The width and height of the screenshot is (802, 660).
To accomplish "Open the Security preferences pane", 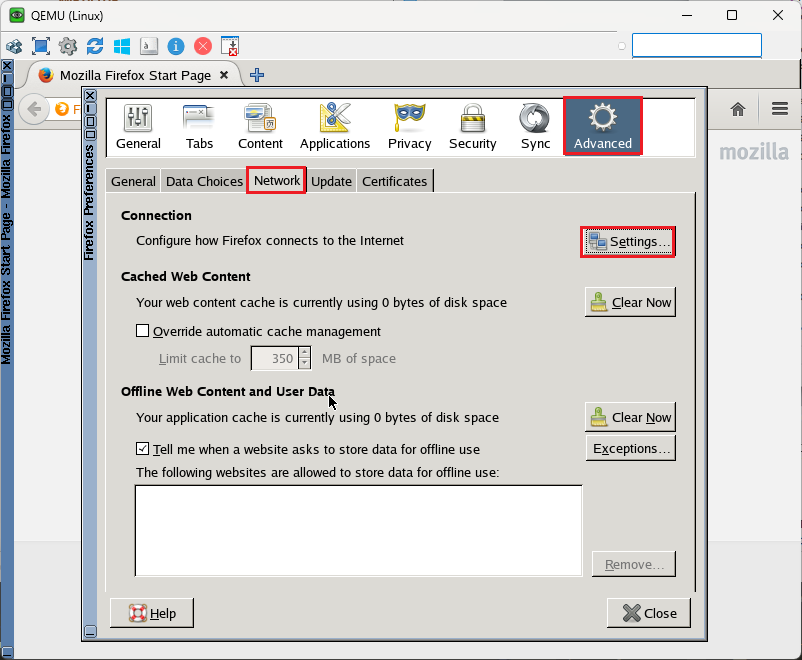I will pyautogui.click(x=473, y=126).
